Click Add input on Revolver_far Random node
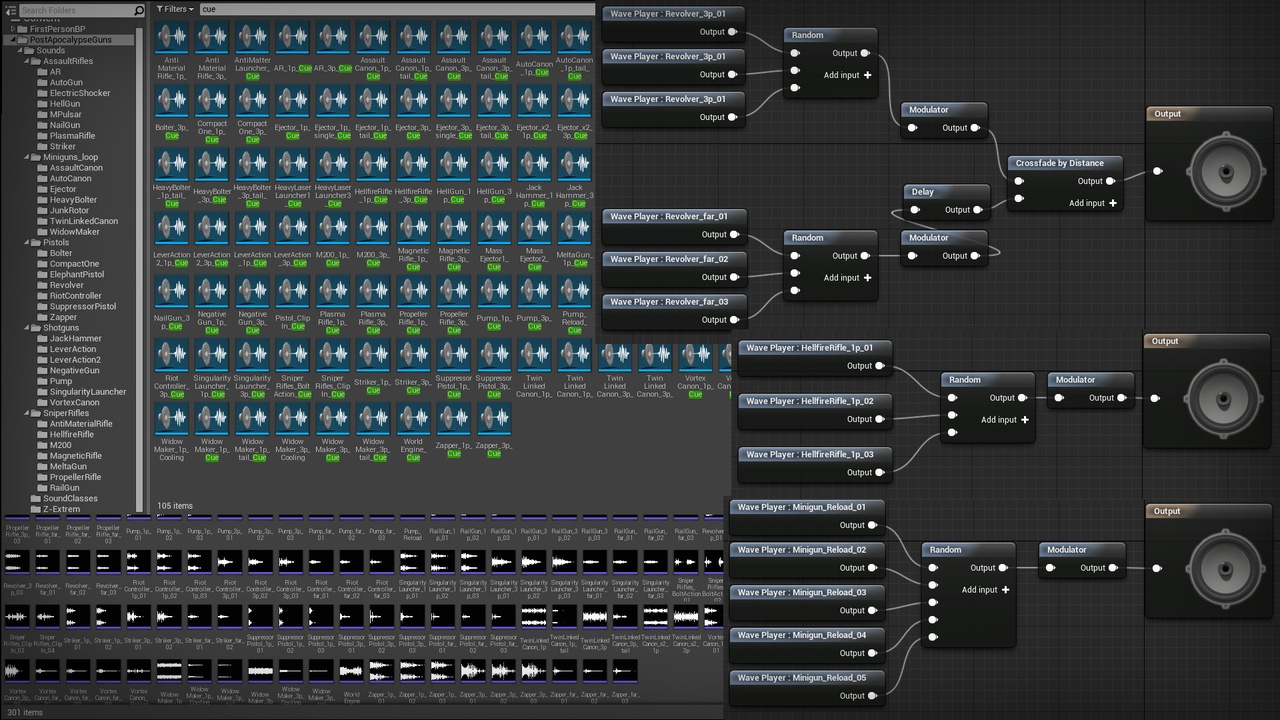 [847, 278]
